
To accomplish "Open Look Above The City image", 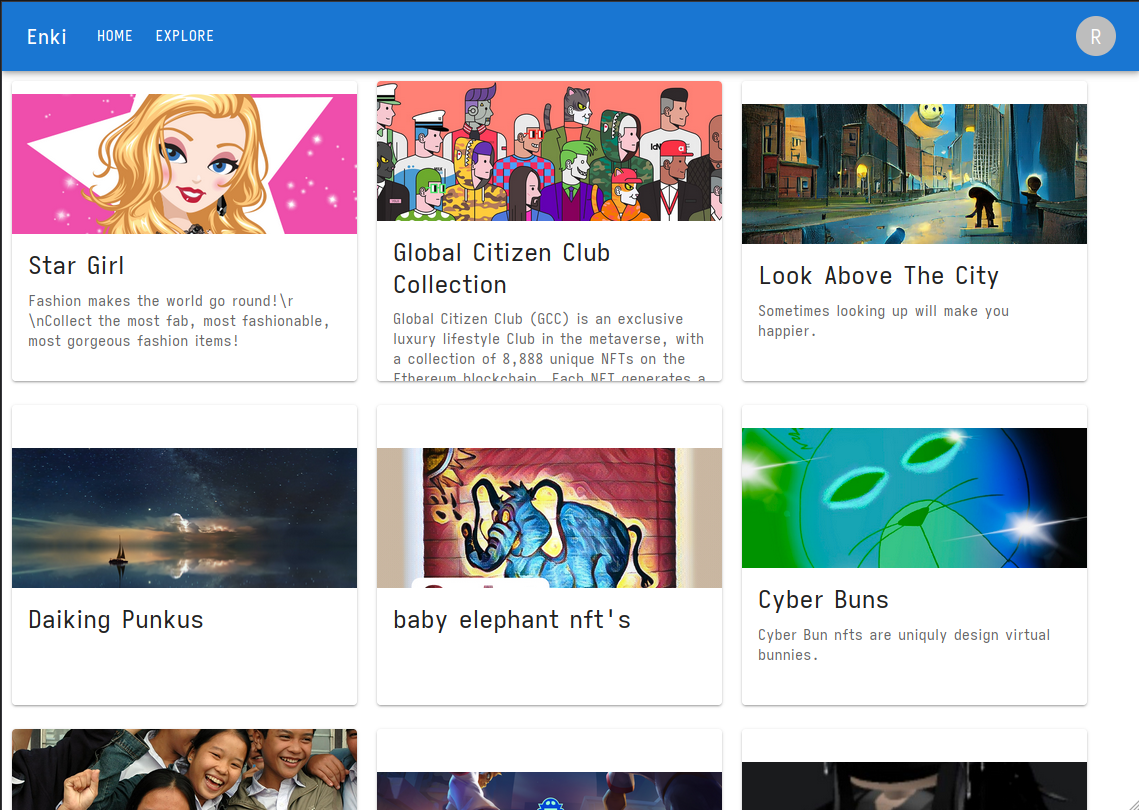I will [914, 174].
